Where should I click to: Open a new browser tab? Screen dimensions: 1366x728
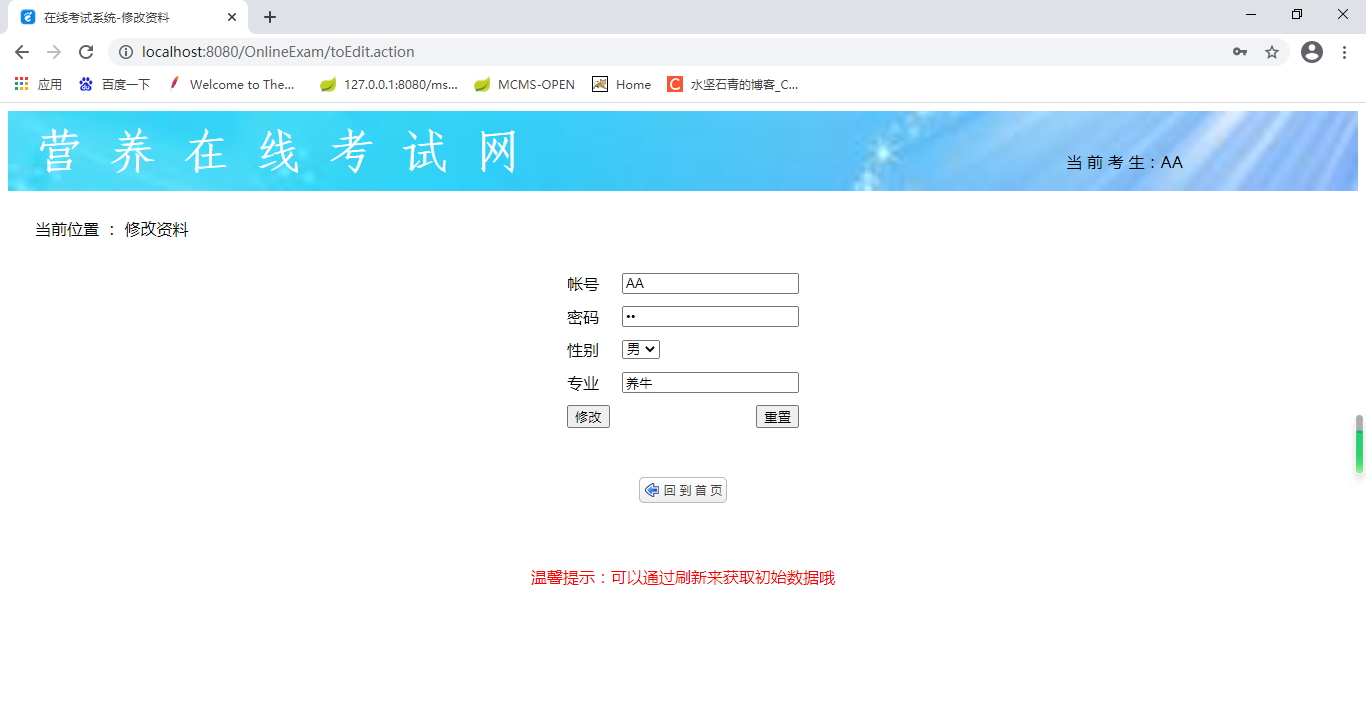(x=269, y=16)
